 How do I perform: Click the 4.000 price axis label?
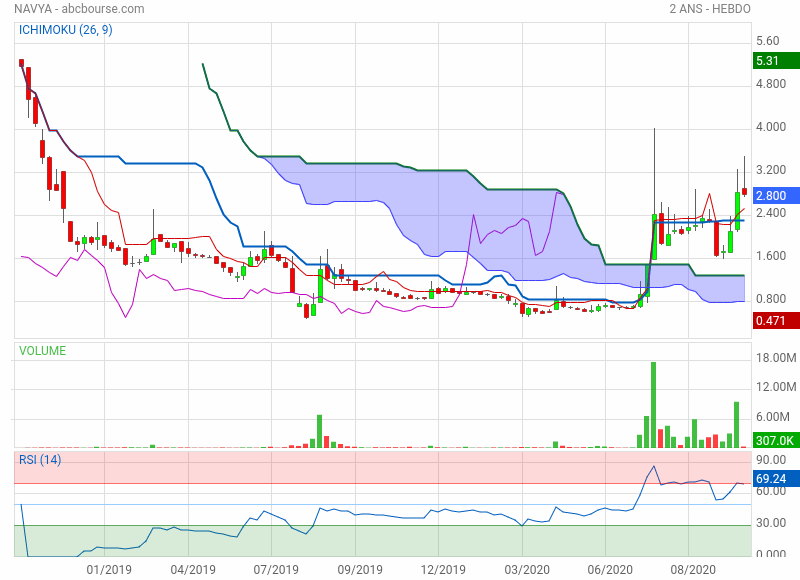click(771, 127)
